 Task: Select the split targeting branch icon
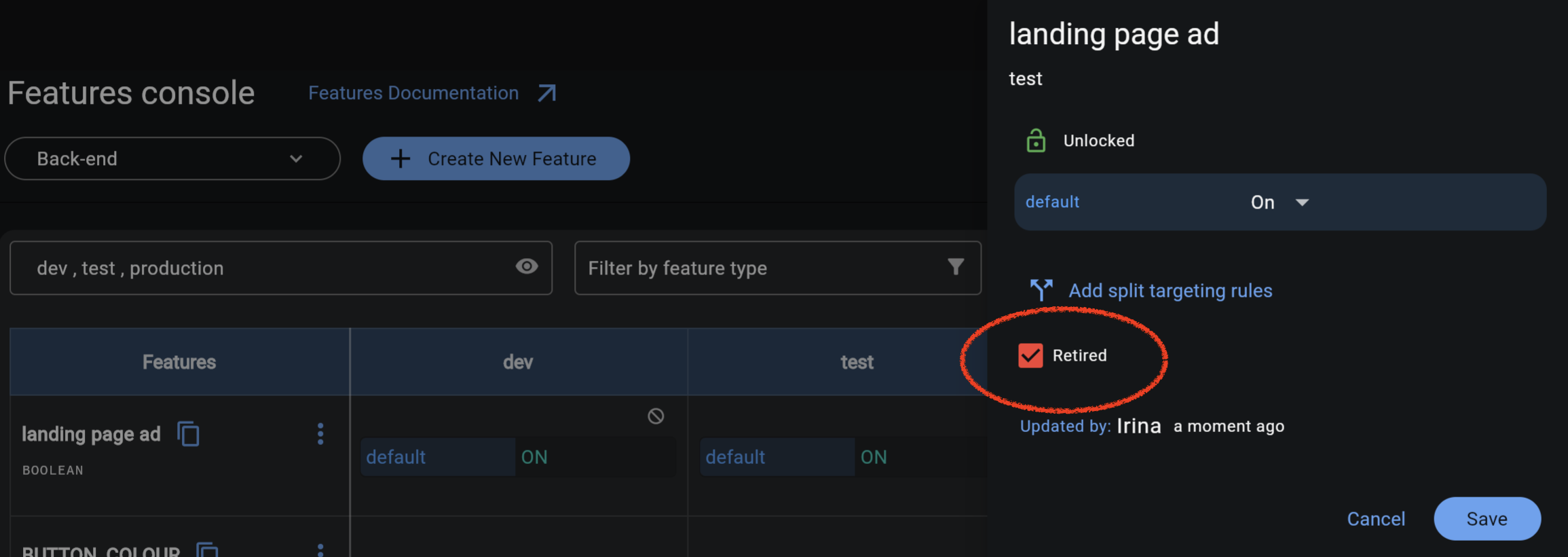click(1041, 290)
